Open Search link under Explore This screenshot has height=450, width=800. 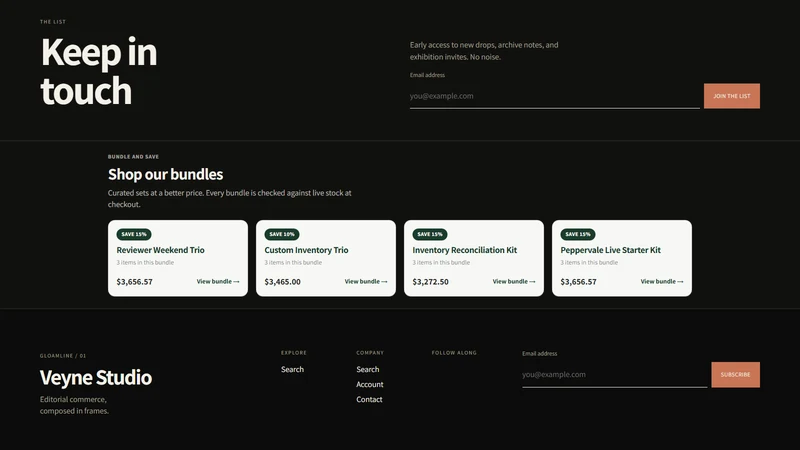click(x=292, y=369)
